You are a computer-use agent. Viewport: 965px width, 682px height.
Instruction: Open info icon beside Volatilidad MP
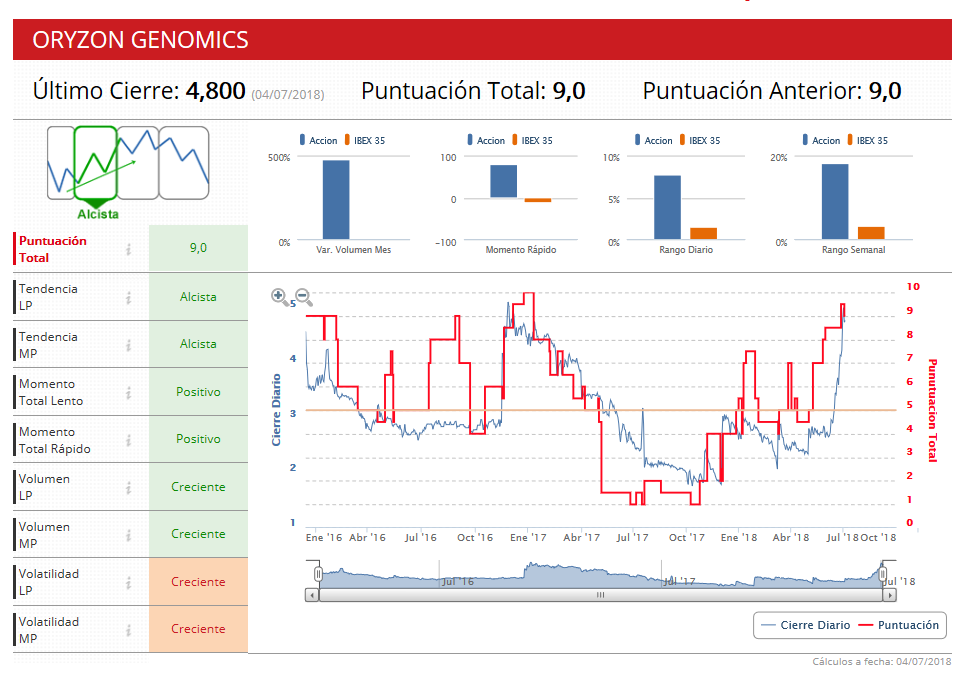point(129,630)
